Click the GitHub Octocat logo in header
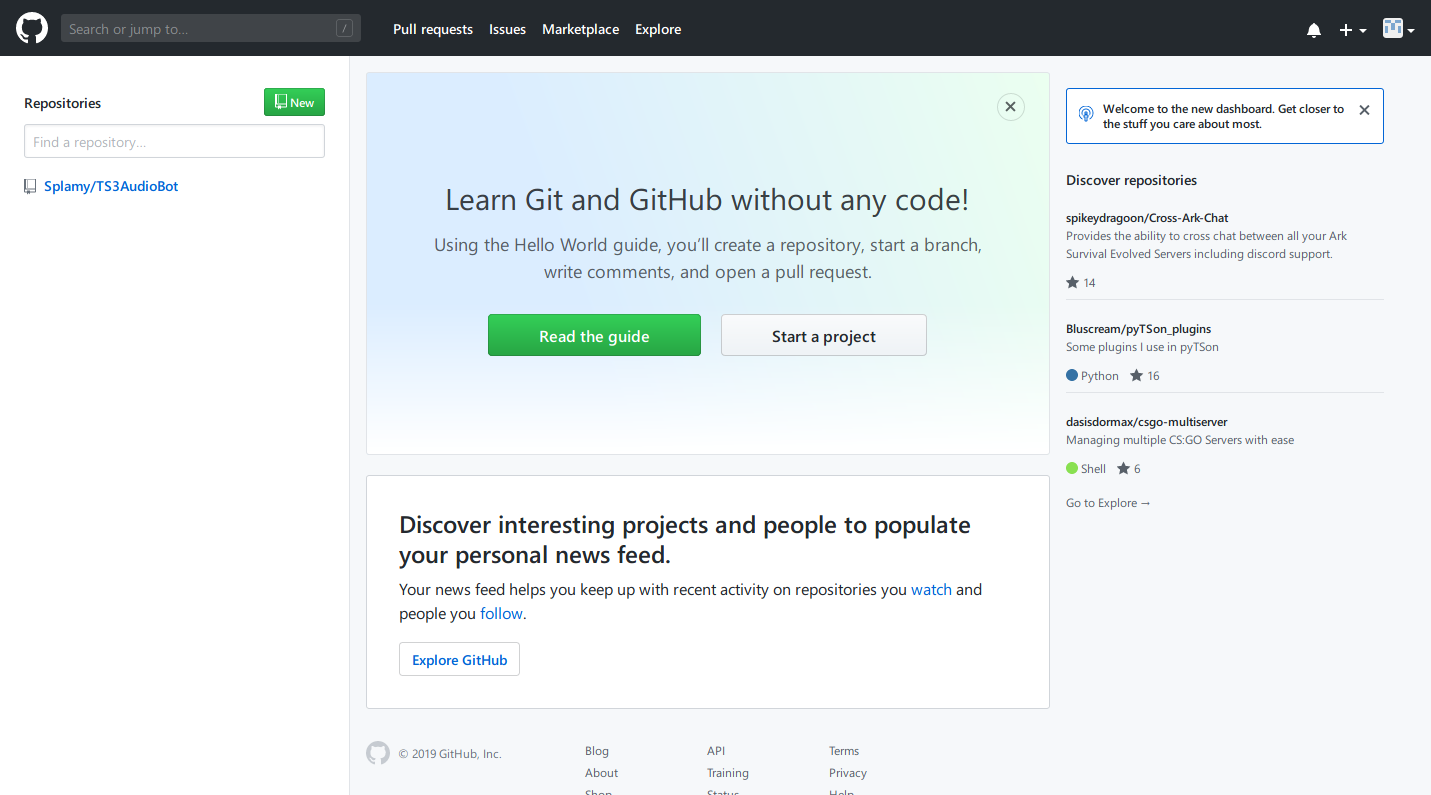 pos(32,28)
